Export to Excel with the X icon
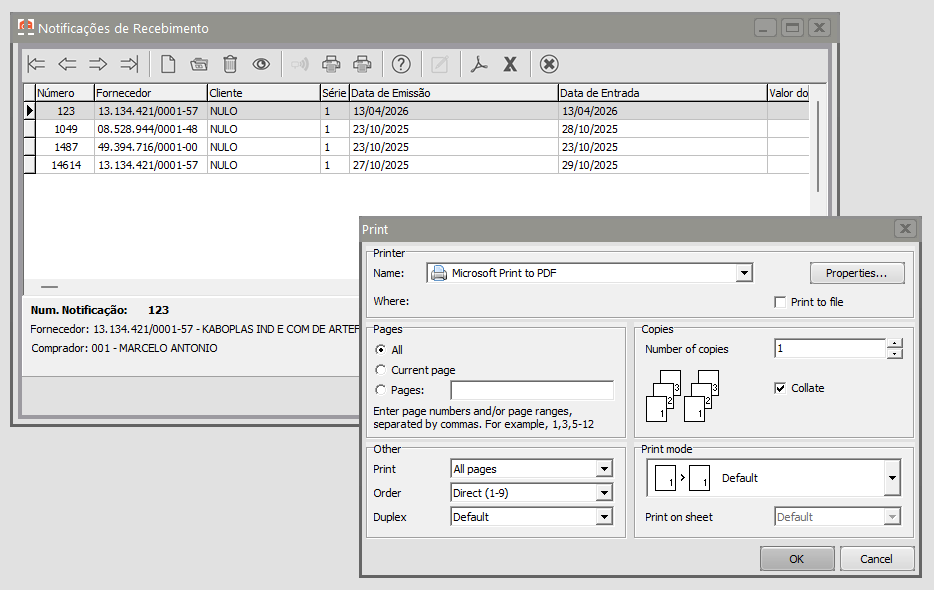 510,64
